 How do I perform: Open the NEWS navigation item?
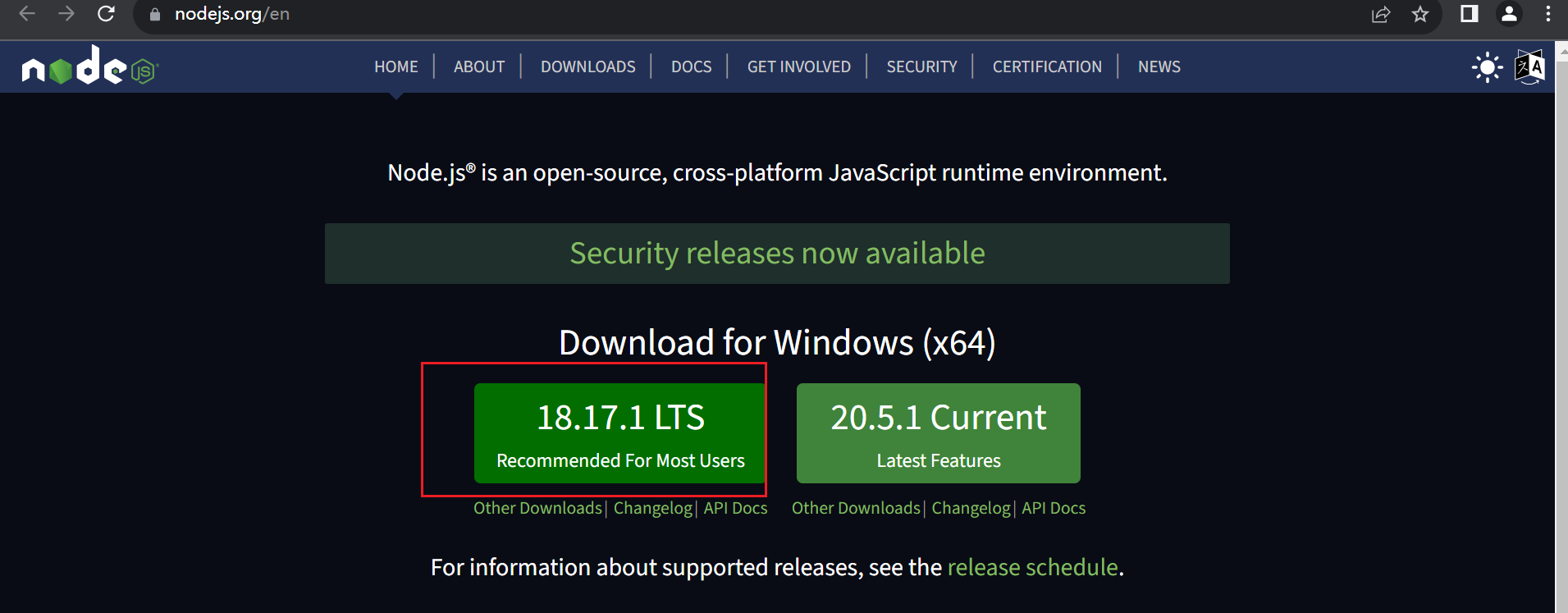[x=1159, y=66]
